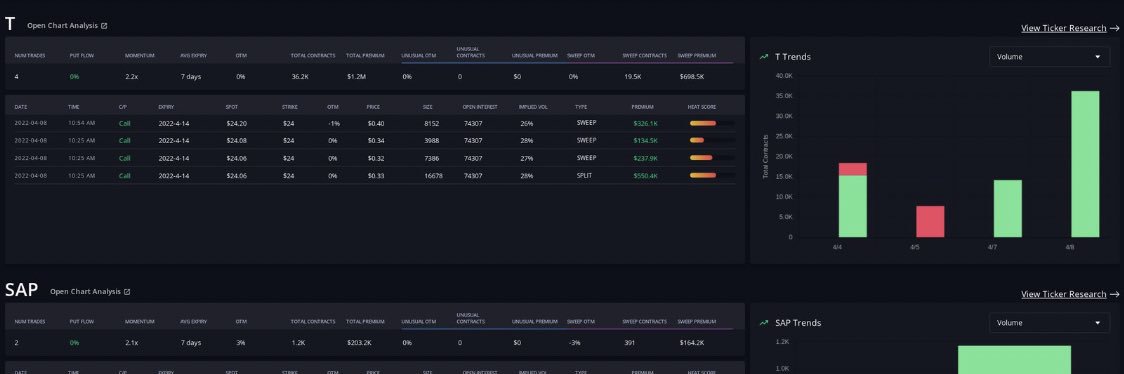The image size is (1124, 374).
Task: Click the trend arrow icon beside SAP Trends
Action: click(763, 323)
